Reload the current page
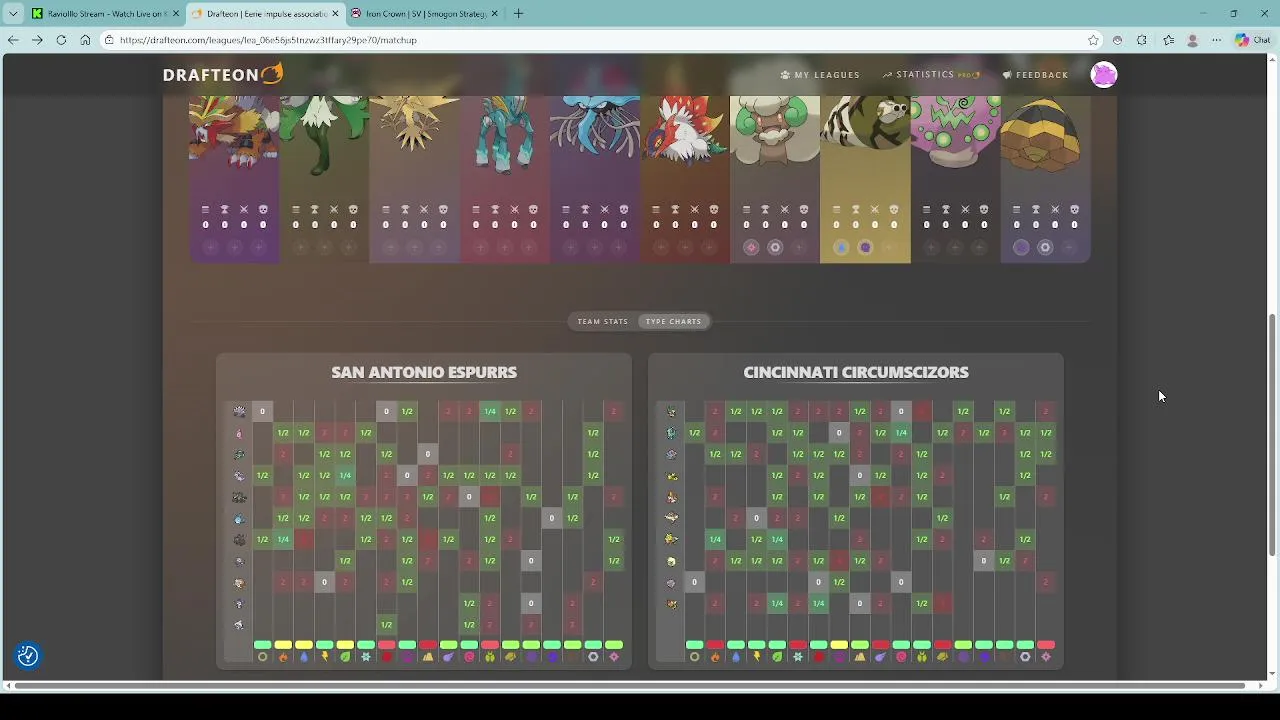Image resolution: width=1280 pixels, height=720 pixels. click(x=61, y=40)
